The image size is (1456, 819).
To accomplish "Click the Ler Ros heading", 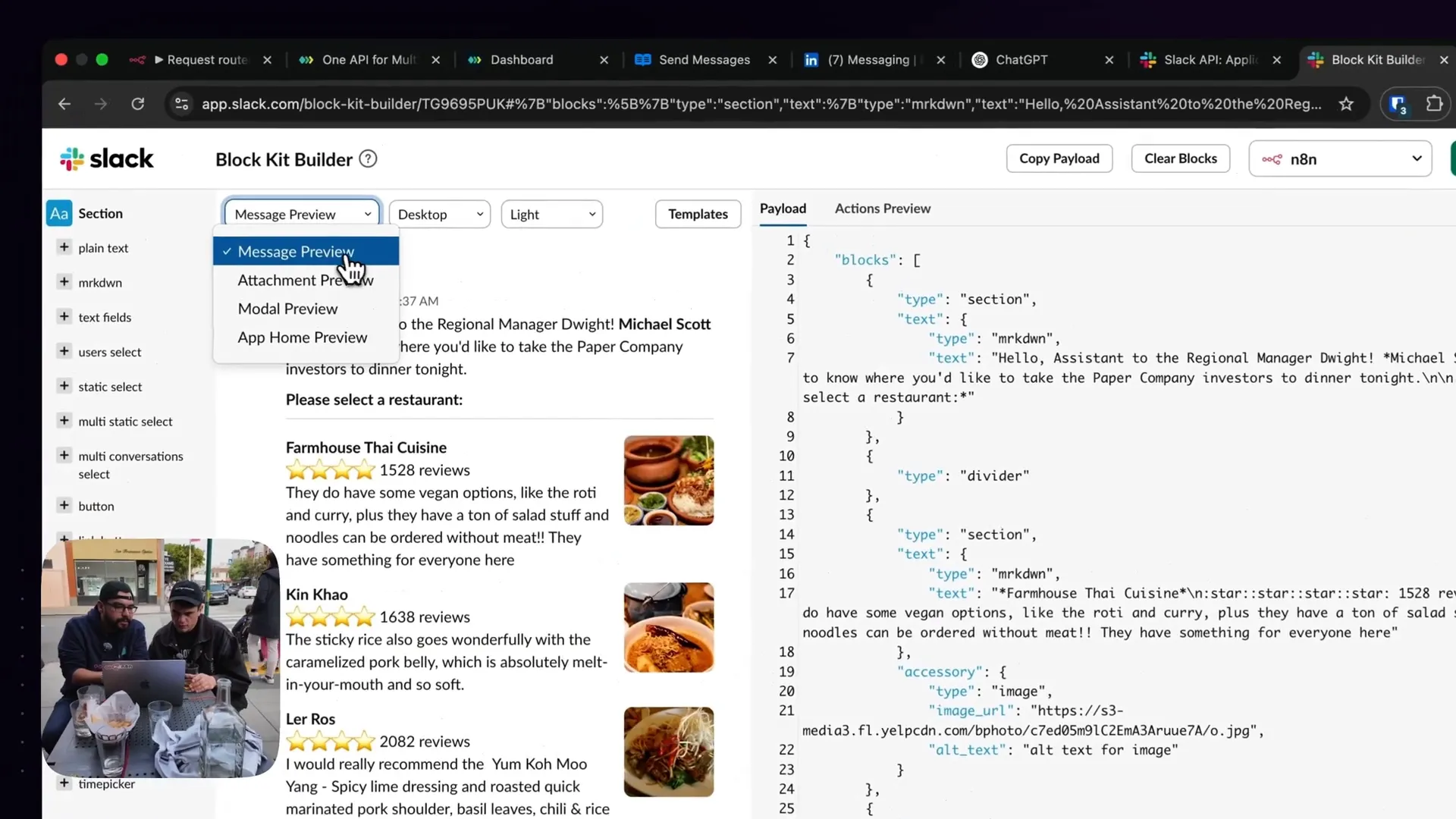I will (x=311, y=719).
